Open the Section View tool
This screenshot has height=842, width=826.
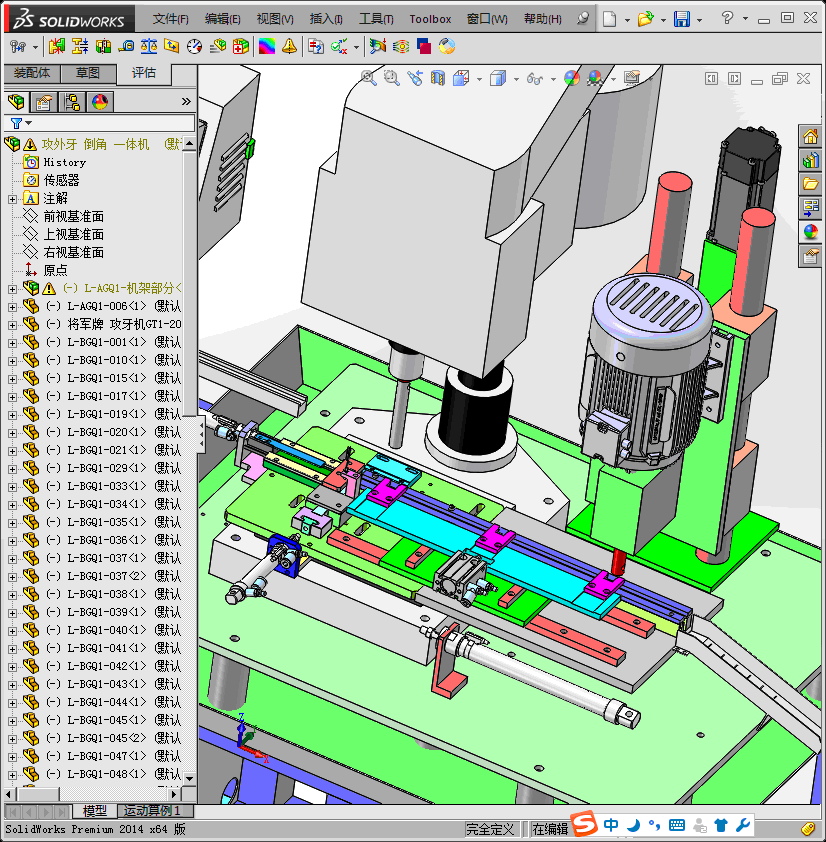point(438,78)
